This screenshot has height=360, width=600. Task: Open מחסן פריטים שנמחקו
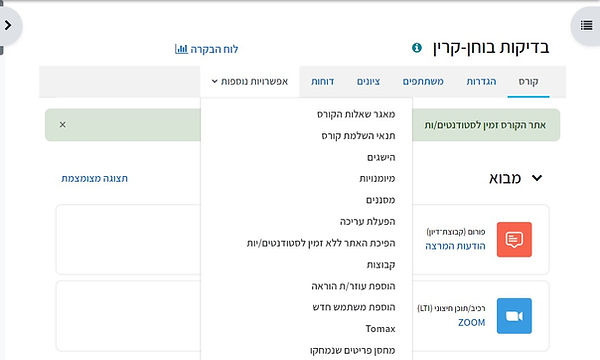click(352, 350)
